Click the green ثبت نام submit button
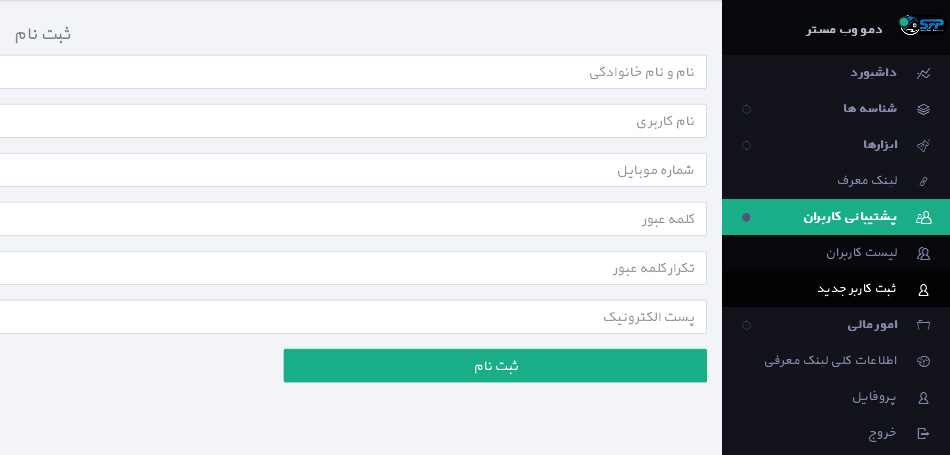Screen dimensions: 950x455 click(x=495, y=365)
